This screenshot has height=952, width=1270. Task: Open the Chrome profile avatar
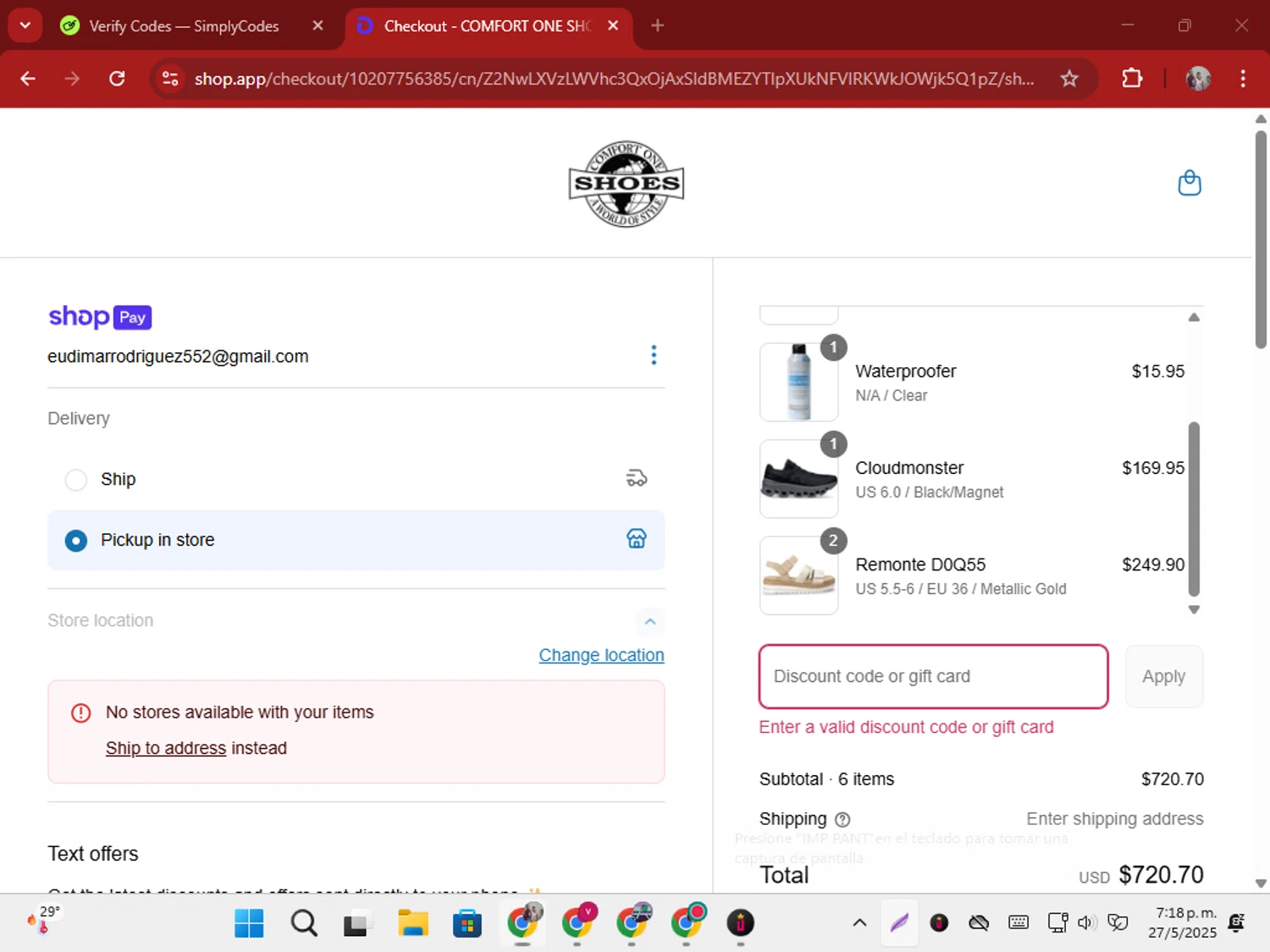click(x=1198, y=79)
